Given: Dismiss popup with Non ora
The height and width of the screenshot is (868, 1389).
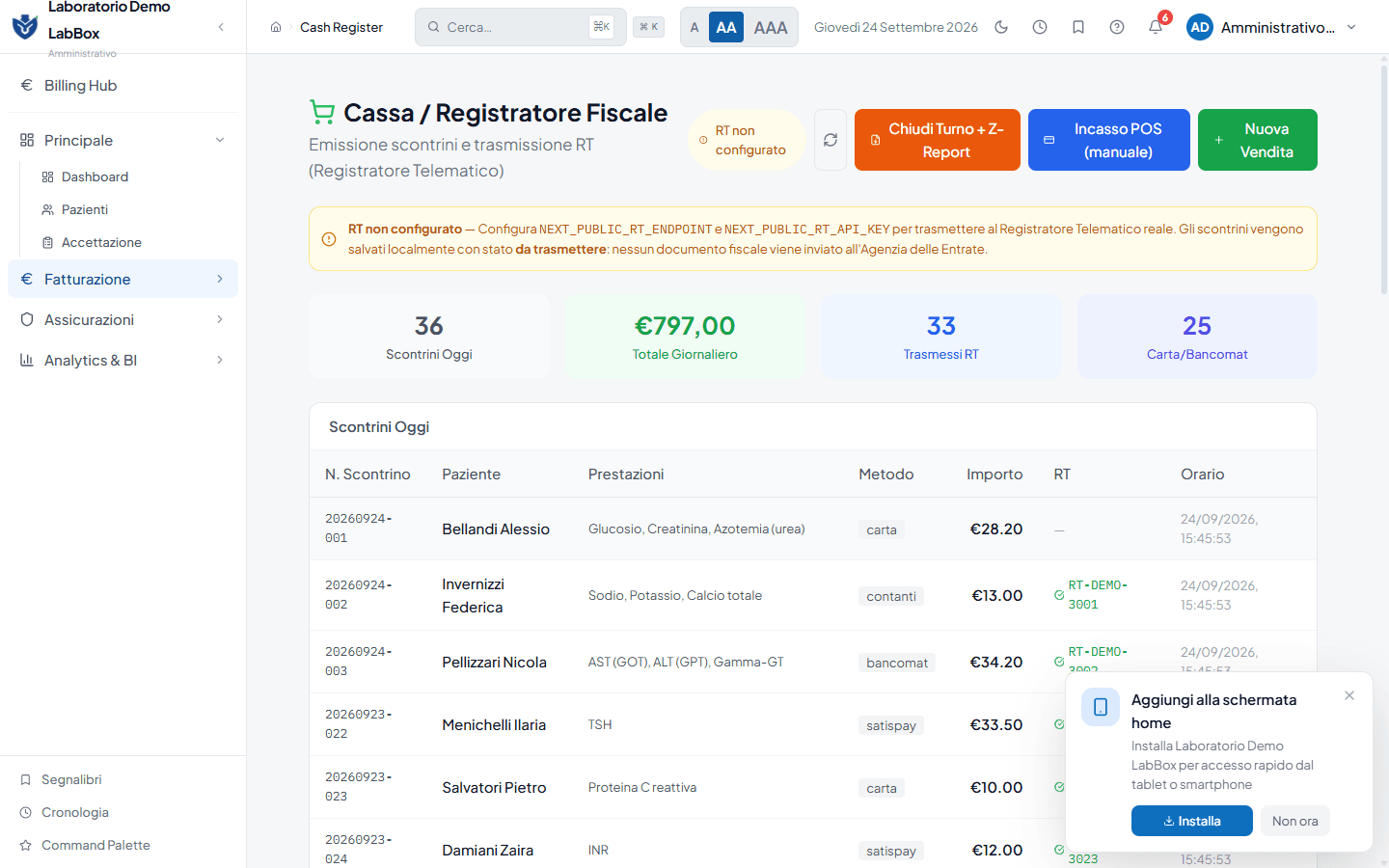Looking at the screenshot, I should [1295, 821].
